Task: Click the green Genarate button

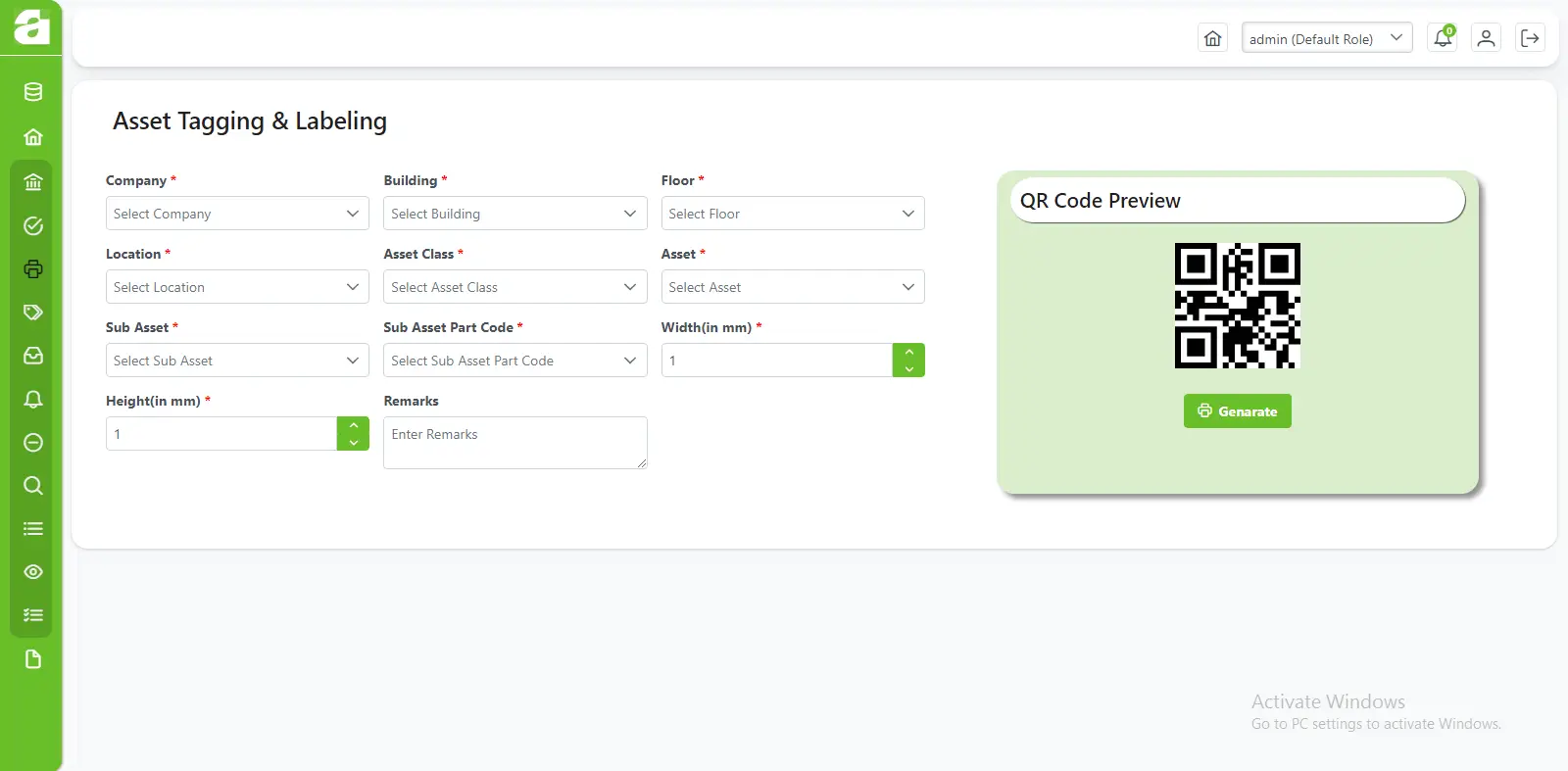Action: (x=1238, y=411)
